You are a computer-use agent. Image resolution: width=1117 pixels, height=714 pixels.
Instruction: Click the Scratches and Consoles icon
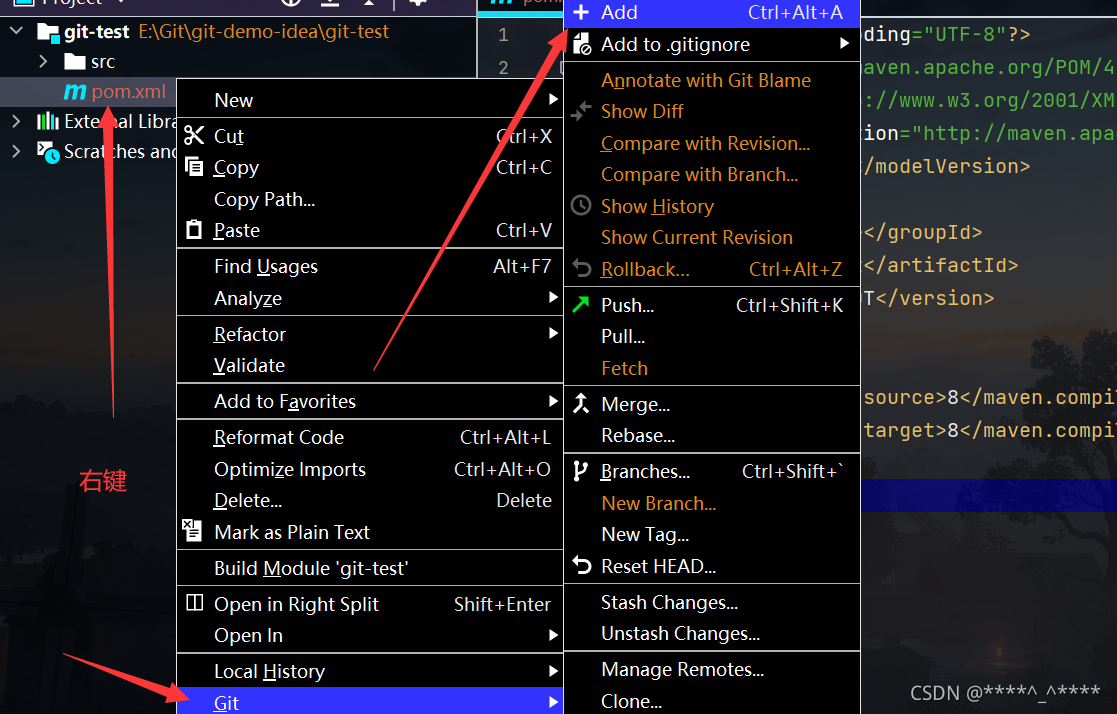click(48, 152)
